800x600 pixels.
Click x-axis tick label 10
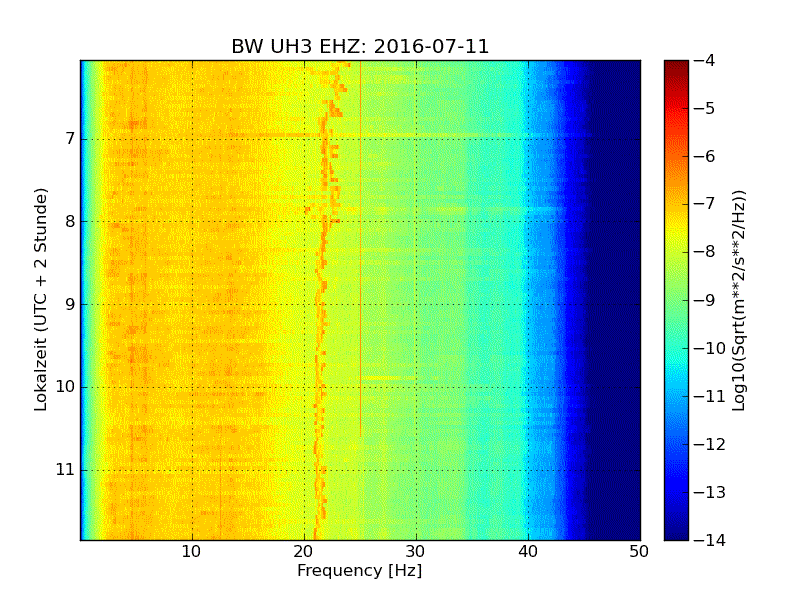pyautogui.click(x=192, y=552)
